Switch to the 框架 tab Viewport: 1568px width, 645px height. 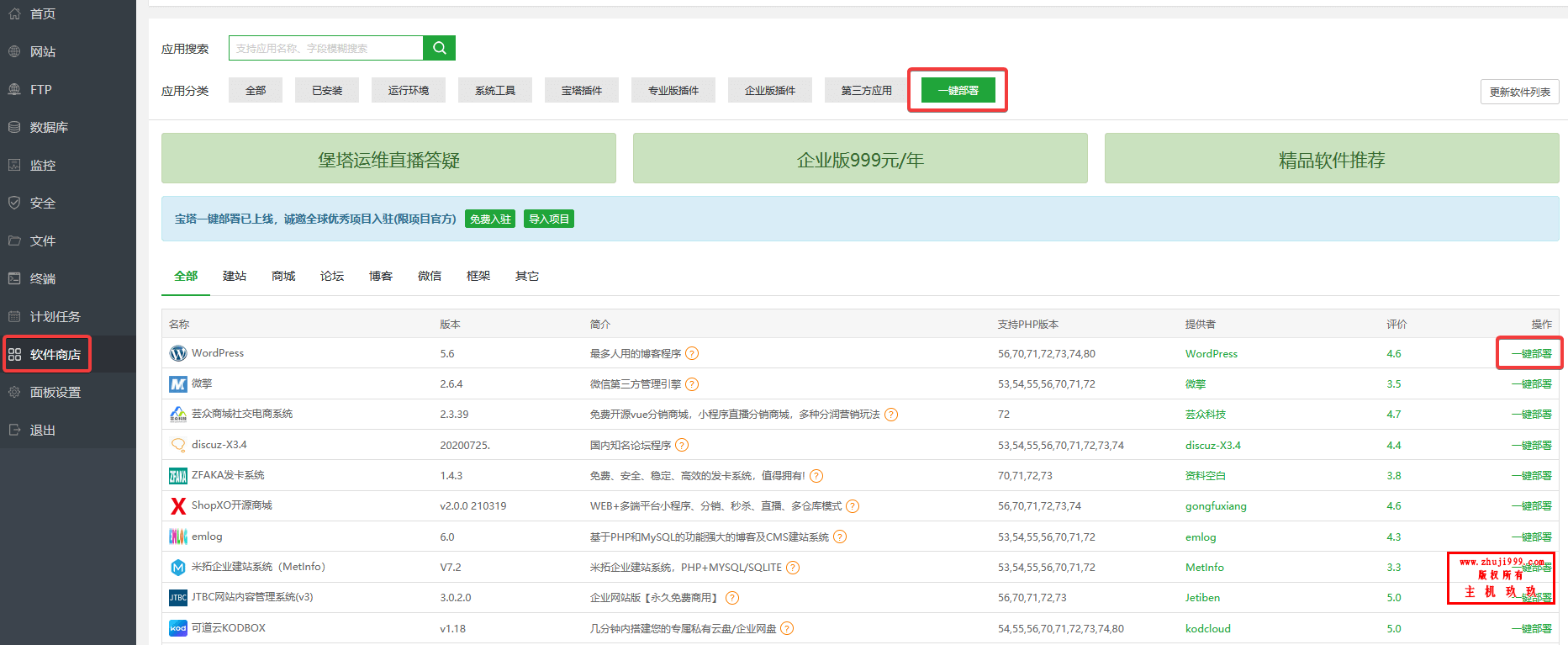pyautogui.click(x=478, y=276)
